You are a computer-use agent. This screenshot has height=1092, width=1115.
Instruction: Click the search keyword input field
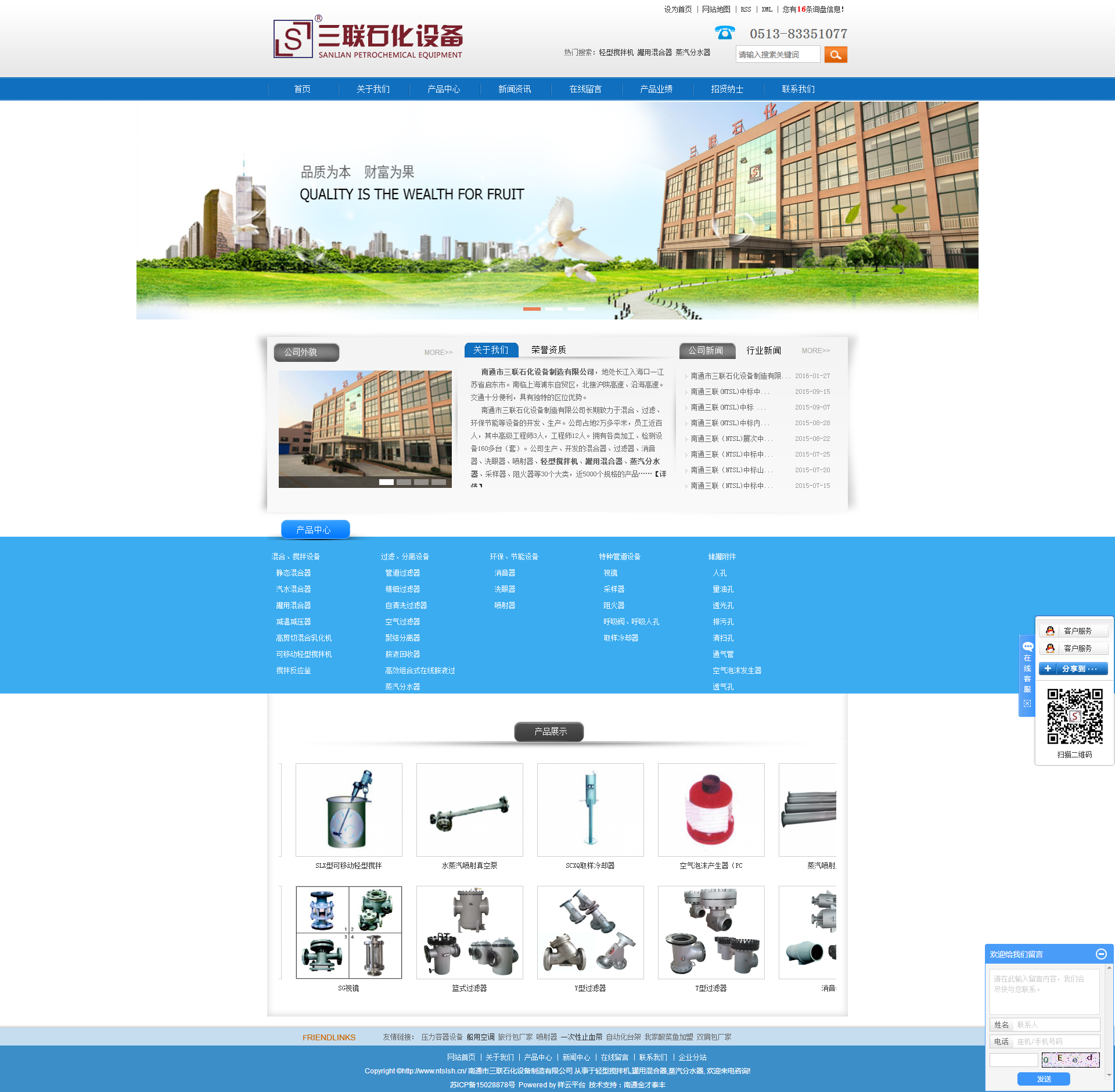(777, 55)
